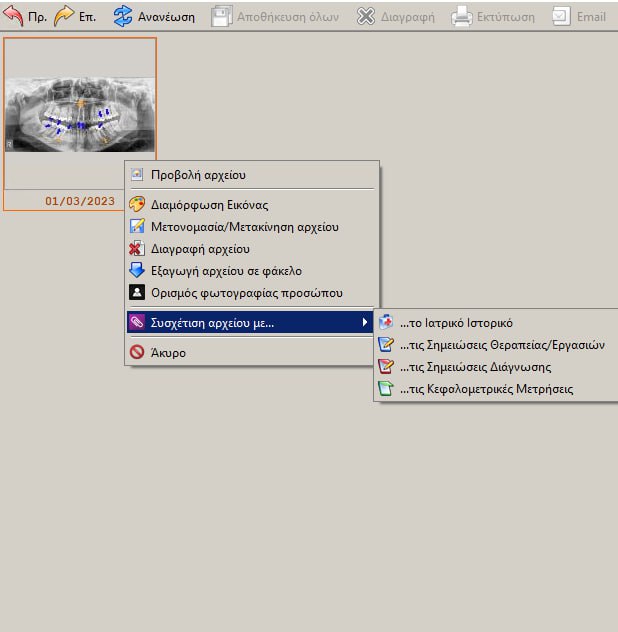Select τις Κεφαλομετρικές Μετρήσεις option
618x632 pixels.
pyautogui.click(x=486, y=389)
